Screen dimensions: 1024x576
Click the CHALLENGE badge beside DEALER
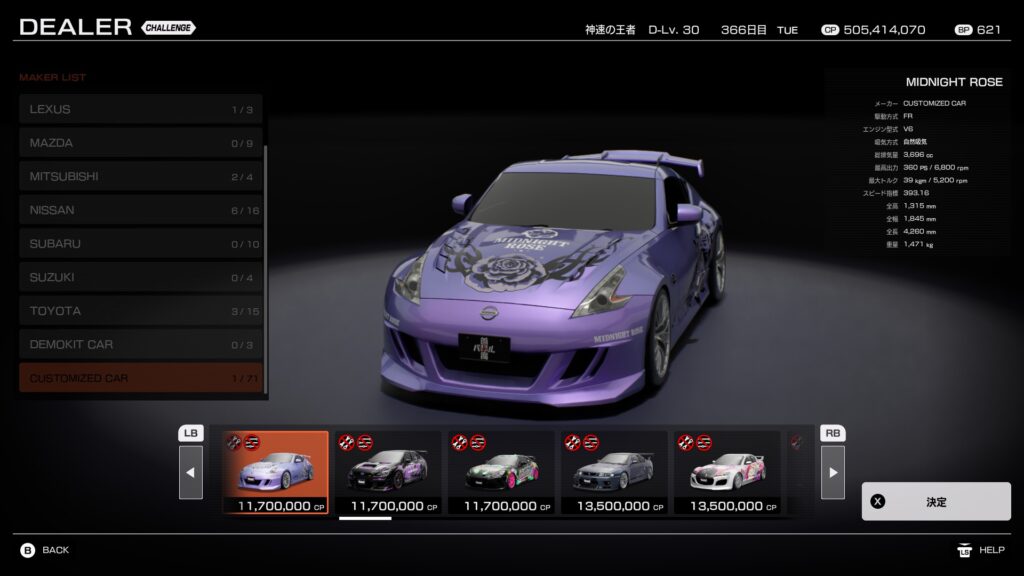pos(168,27)
